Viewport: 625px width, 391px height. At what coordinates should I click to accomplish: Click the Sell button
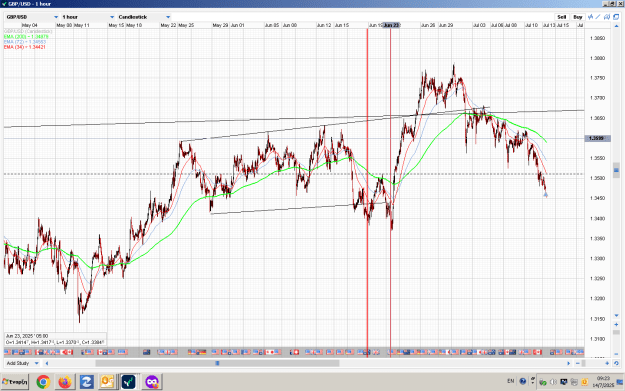tap(562, 17)
